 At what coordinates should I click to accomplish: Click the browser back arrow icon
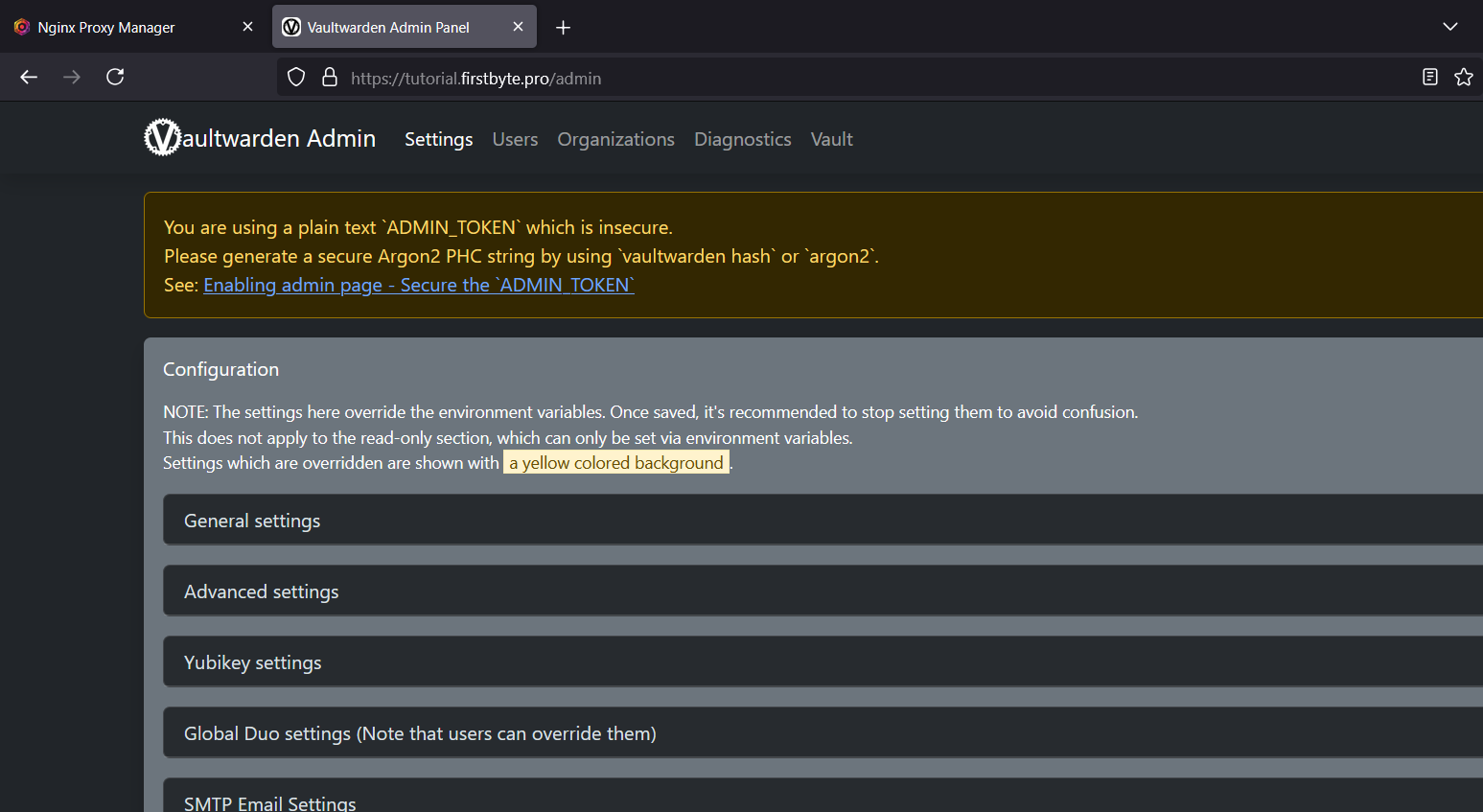pos(28,77)
